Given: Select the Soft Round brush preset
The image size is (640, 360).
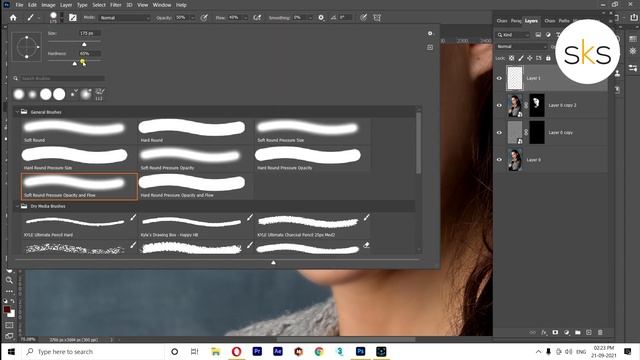Looking at the screenshot, I should (79, 131).
